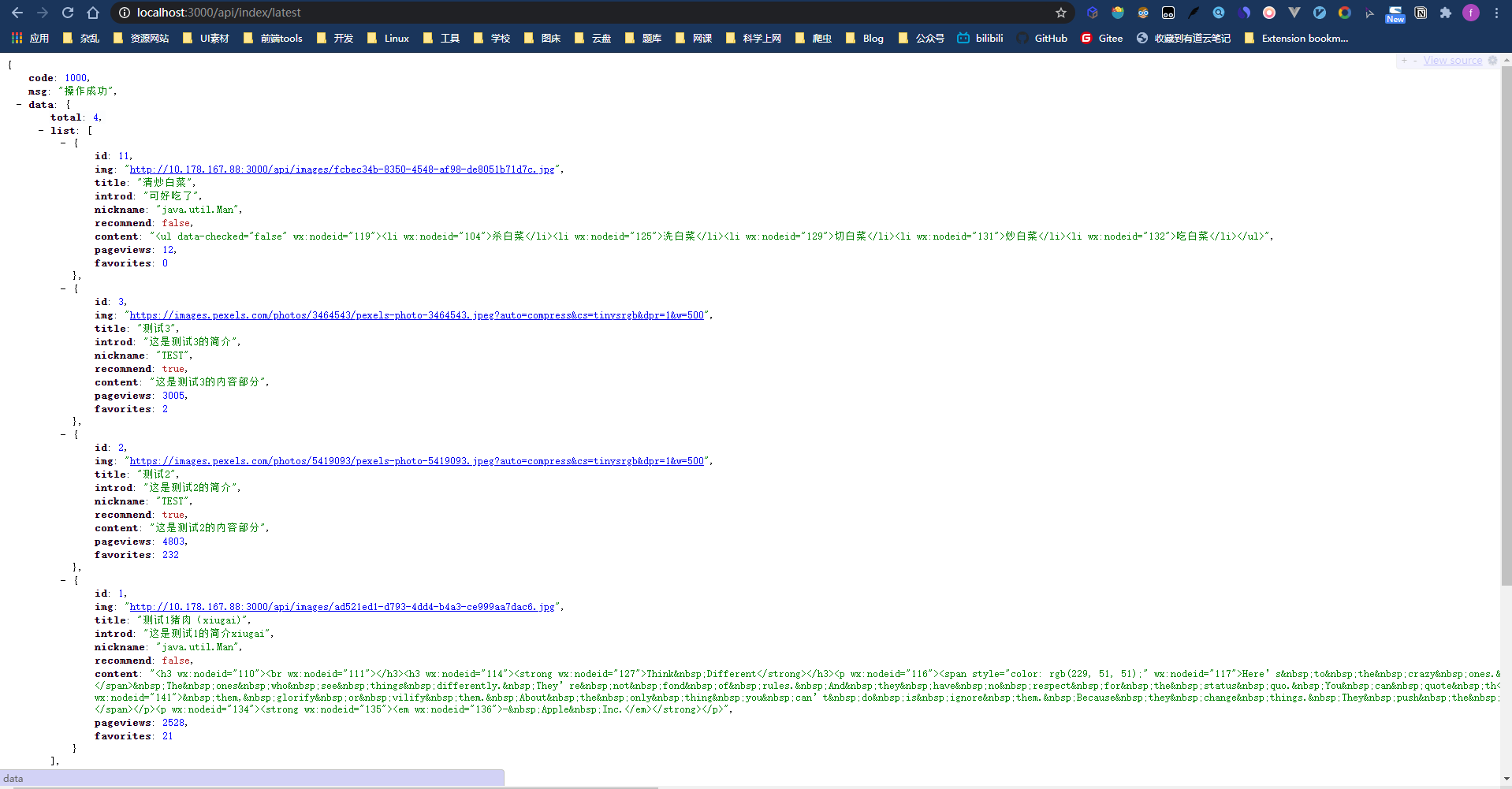View site information icon in address bar
1512x789 pixels.
(125, 13)
